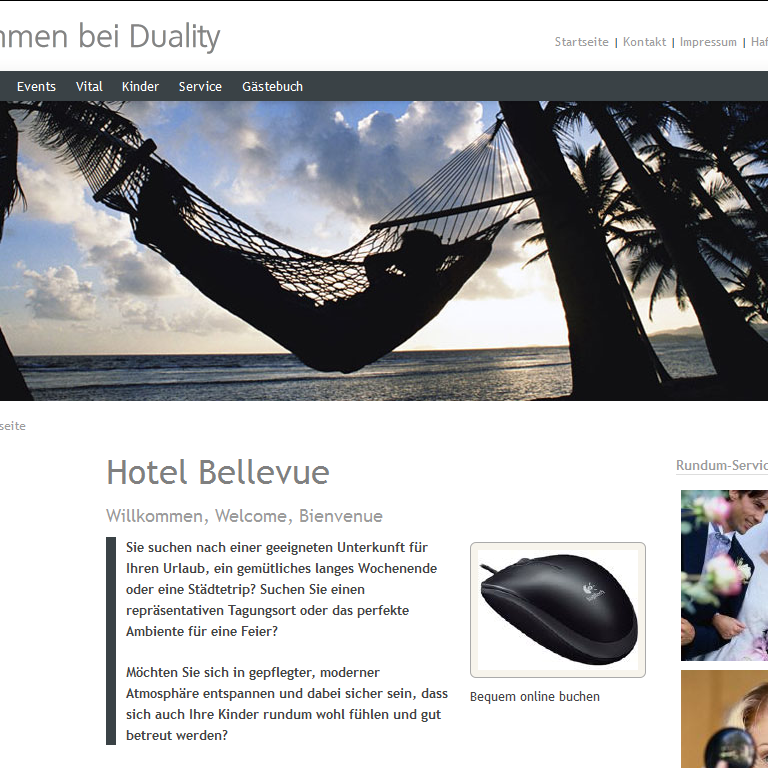Click the breadcrumb text ending in 'seite'
Image resolution: width=768 pixels, height=768 pixels.
[13, 426]
